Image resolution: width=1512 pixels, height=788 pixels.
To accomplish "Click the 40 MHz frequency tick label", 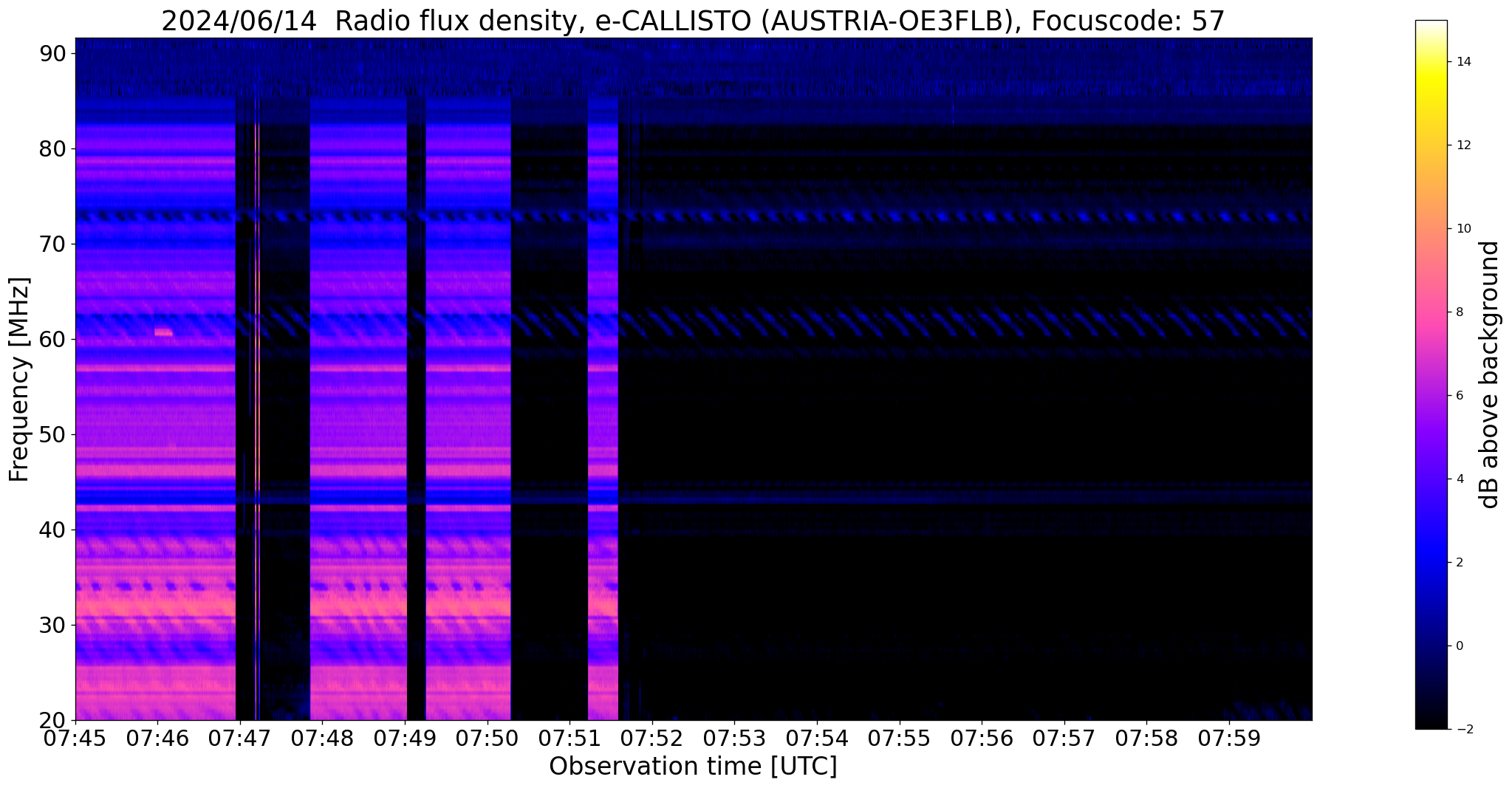I will 52,530.
